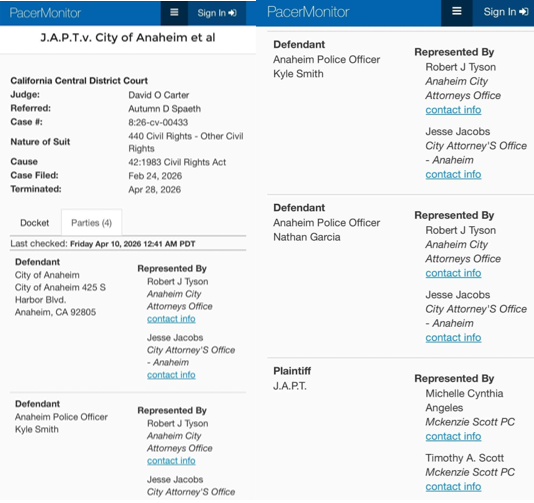Click the case title J.A.P.T. v. City of Anaheim

pos(128,37)
